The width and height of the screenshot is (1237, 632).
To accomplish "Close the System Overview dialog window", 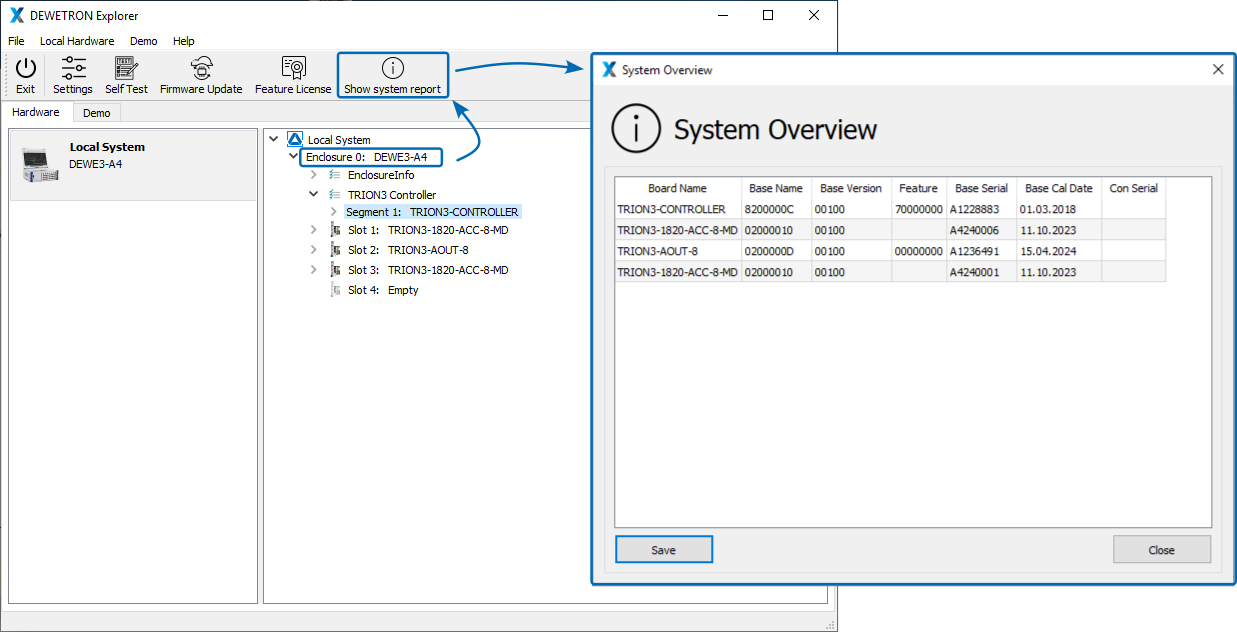I will click(1218, 70).
